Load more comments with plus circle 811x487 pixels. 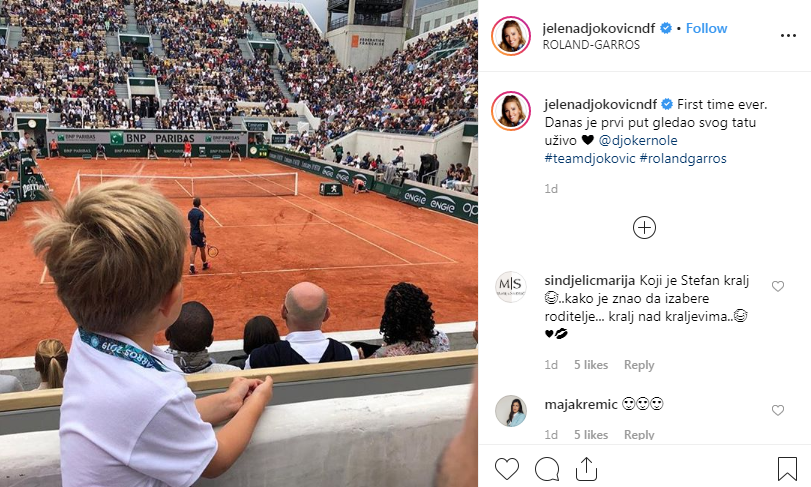tap(644, 227)
